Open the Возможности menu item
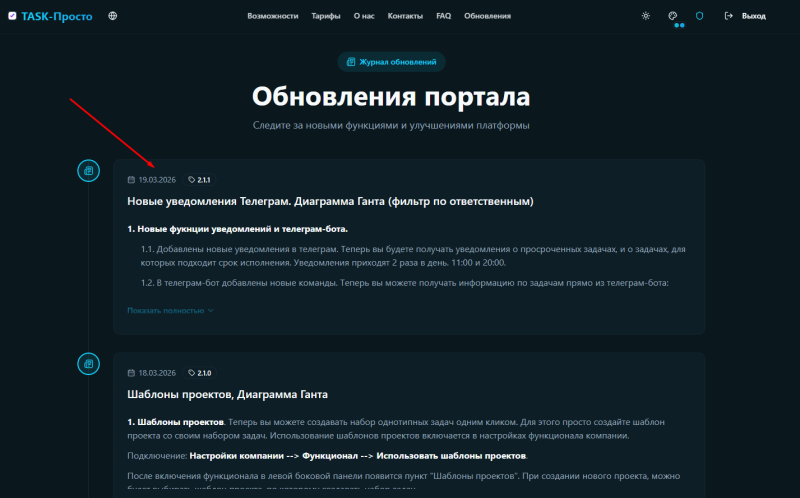 pyautogui.click(x=273, y=16)
